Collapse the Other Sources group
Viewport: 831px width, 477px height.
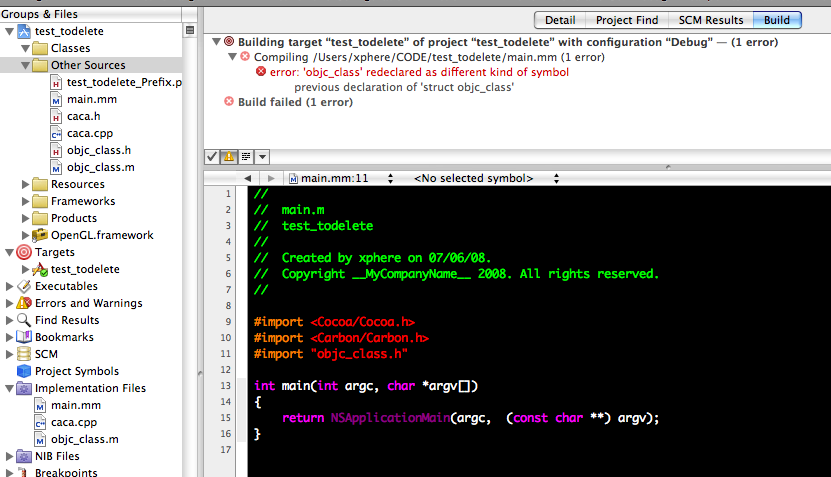click(x=25, y=65)
